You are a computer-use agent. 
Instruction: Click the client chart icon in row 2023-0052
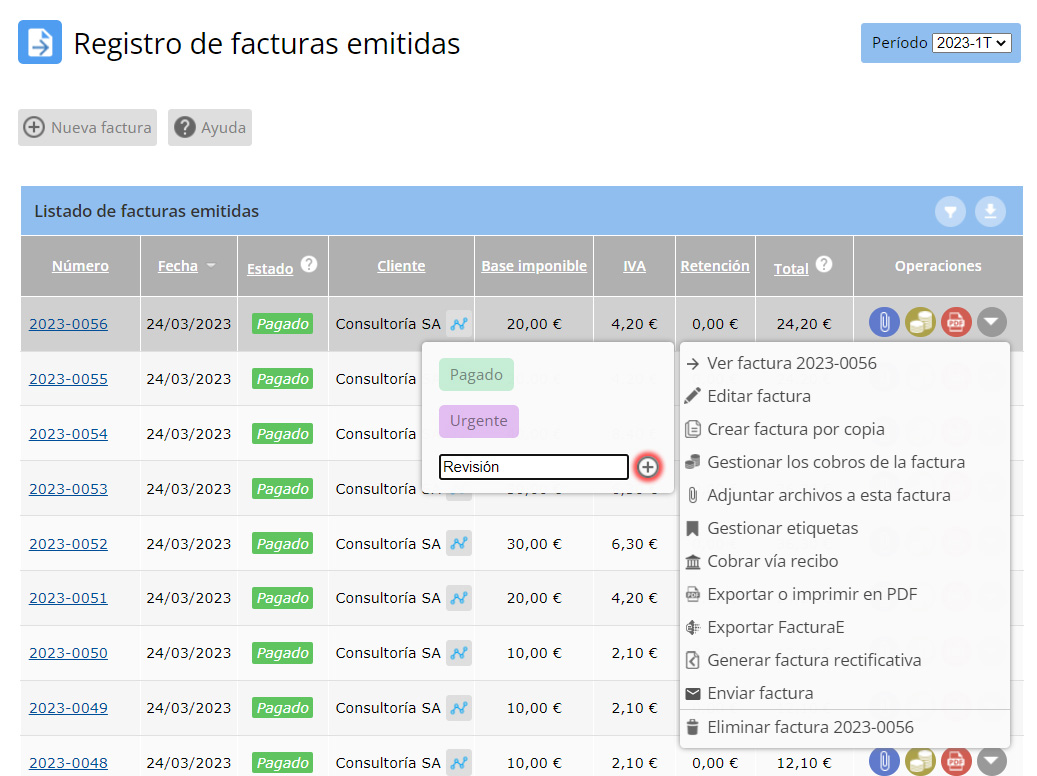(458, 544)
